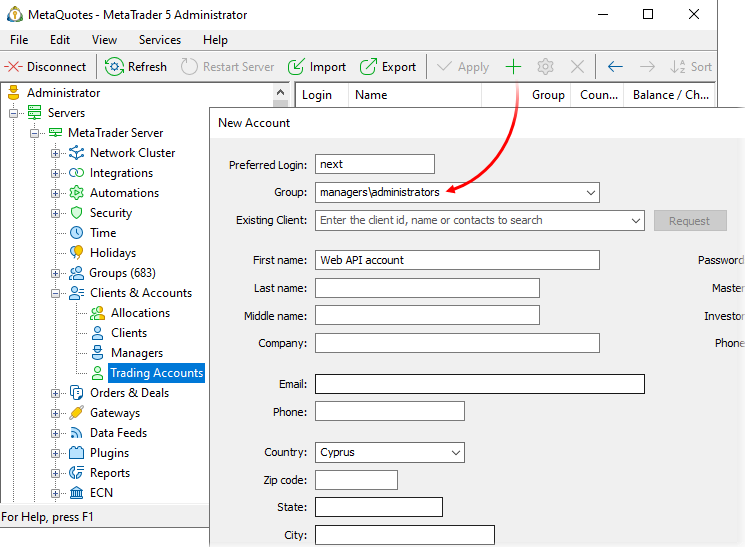Screen dimensions: 745x547
Task: Select the Security shield icon
Action: click(76, 213)
